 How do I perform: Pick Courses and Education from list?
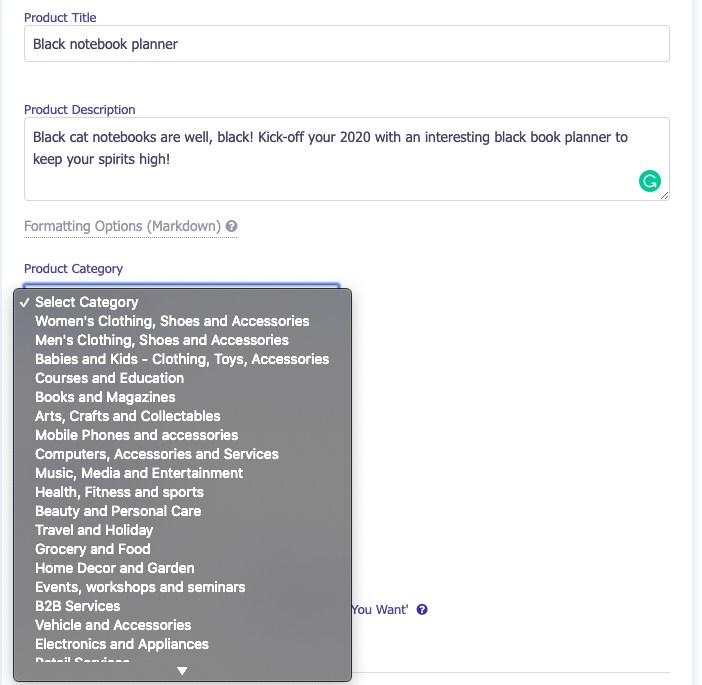pos(110,378)
